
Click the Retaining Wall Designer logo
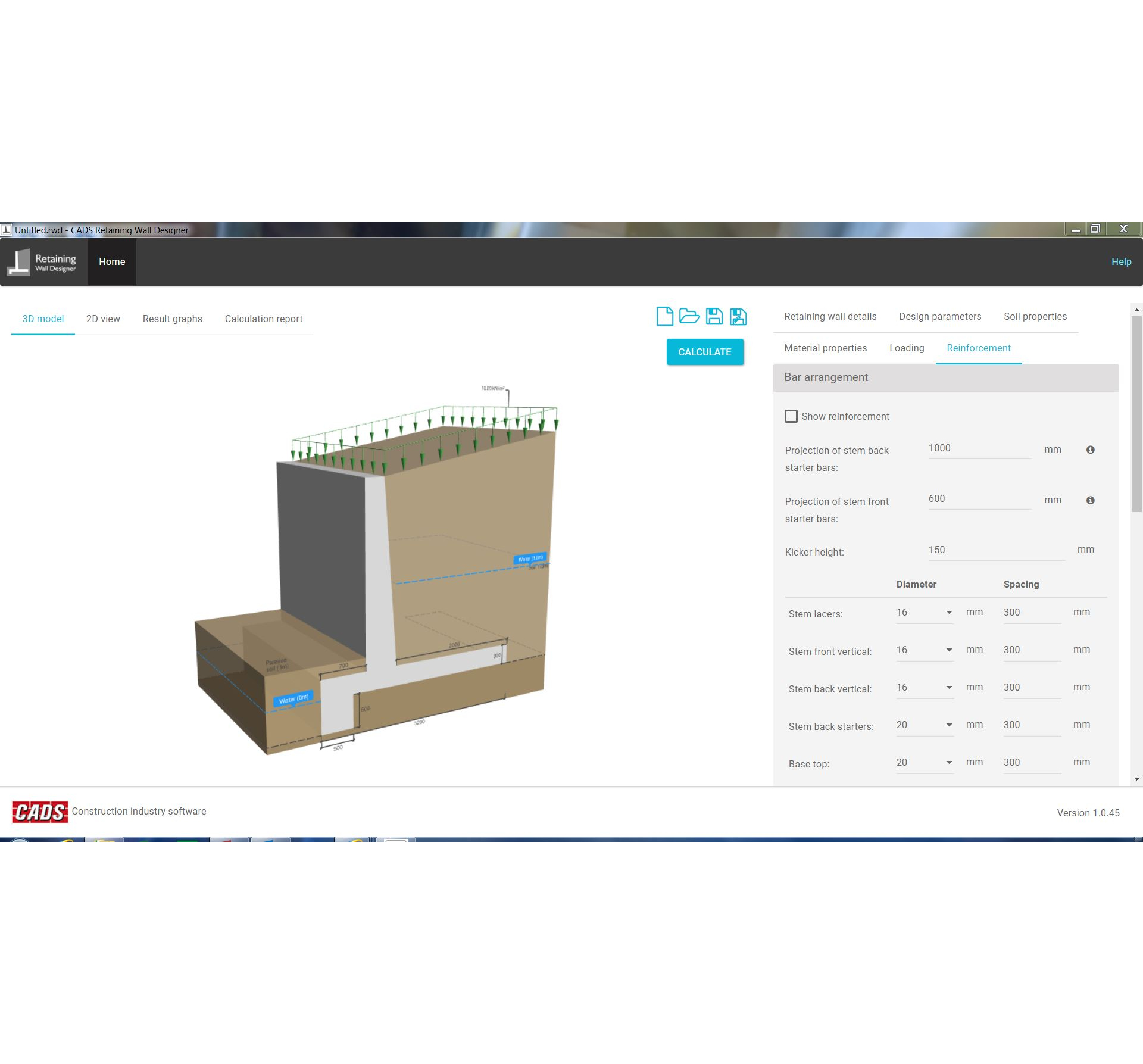[42, 262]
